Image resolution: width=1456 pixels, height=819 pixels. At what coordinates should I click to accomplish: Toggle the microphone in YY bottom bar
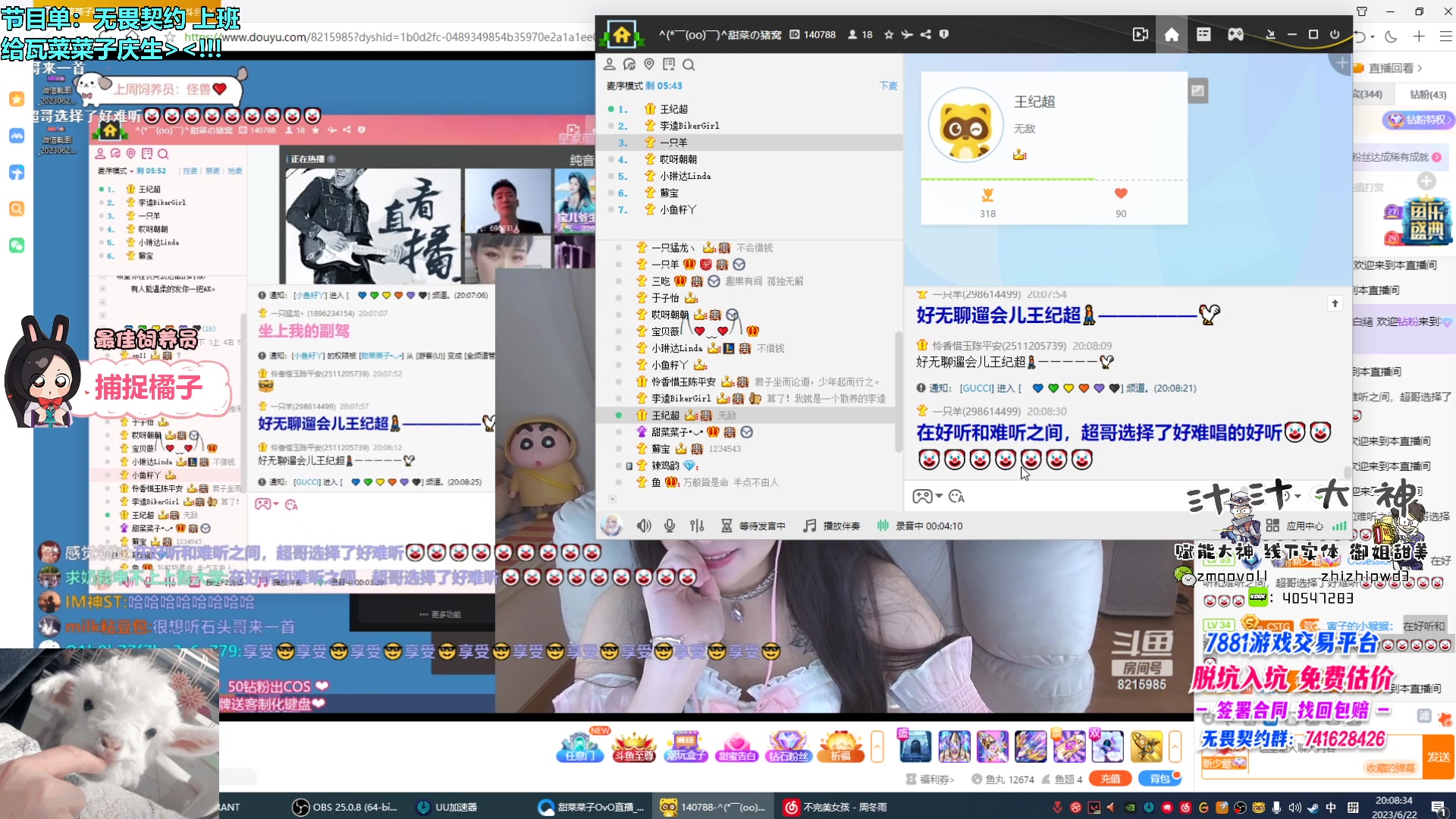670,526
